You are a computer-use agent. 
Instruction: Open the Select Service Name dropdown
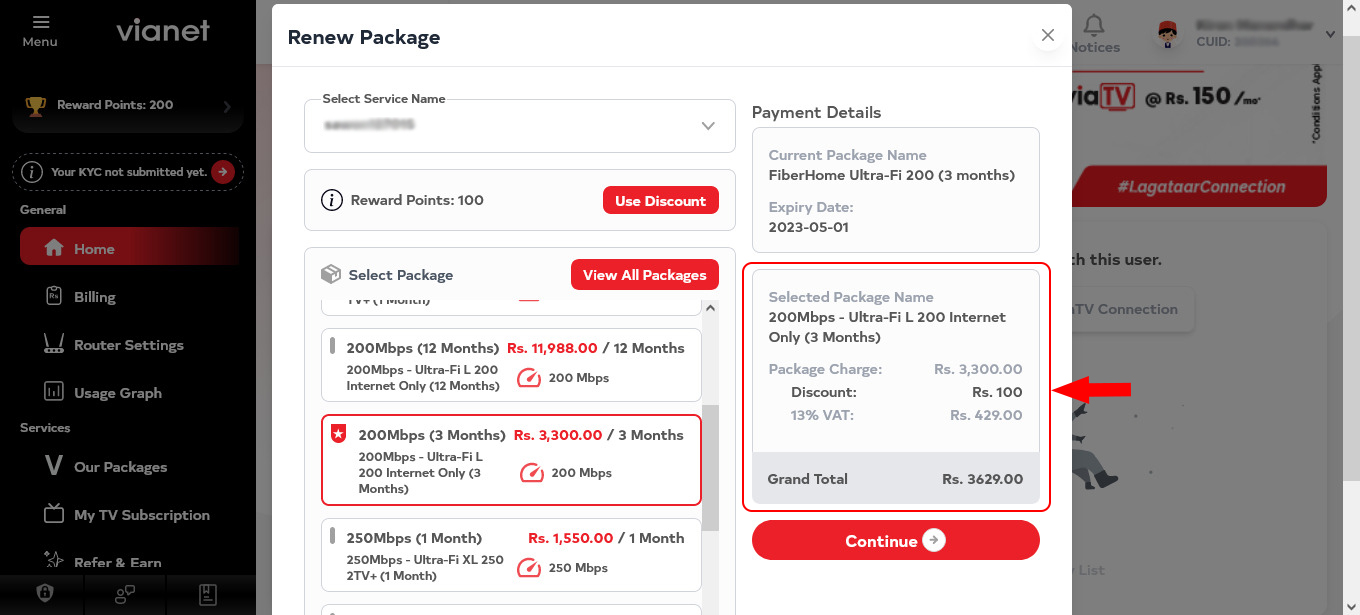pos(519,126)
